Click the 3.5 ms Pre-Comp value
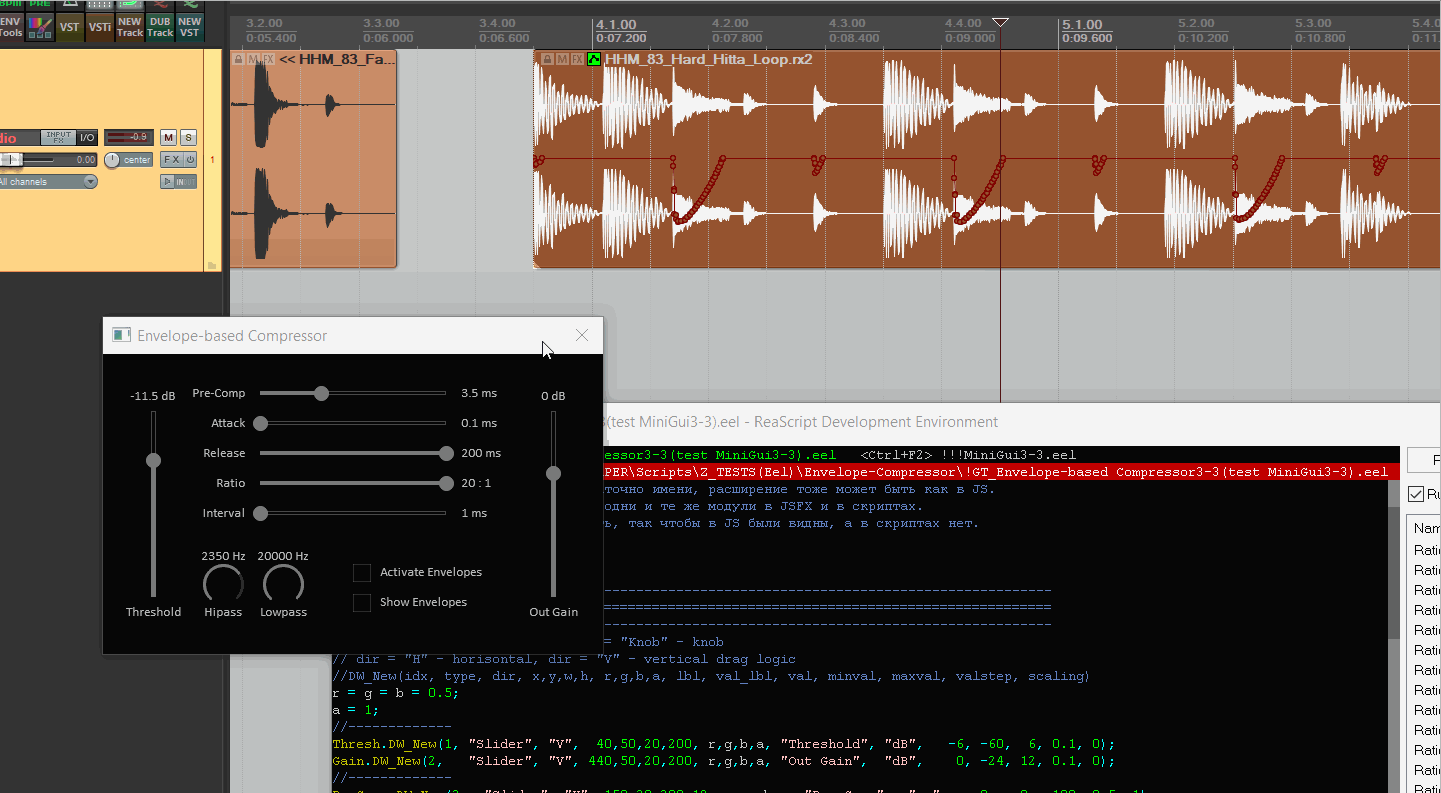1441x793 pixels. point(479,393)
